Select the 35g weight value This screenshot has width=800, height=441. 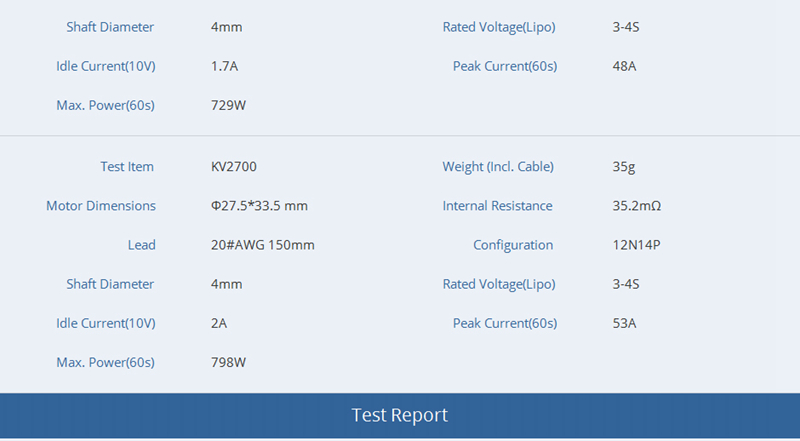pyautogui.click(x=622, y=167)
